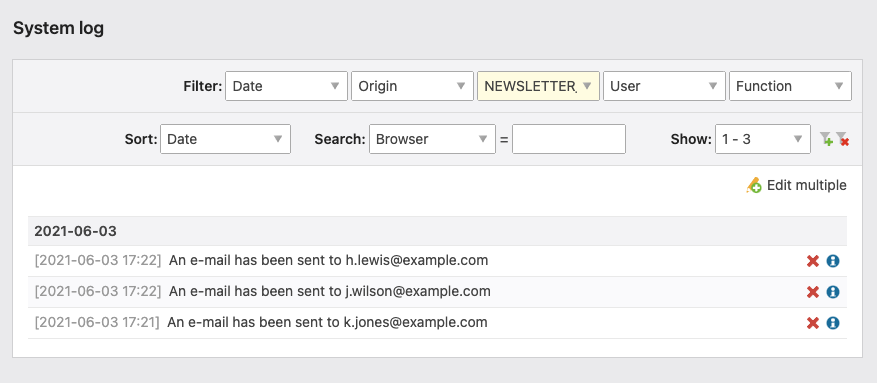This screenshot has height=383, width=877.
Task: Click the k.jones@example.com log message
Action: (x=327, y=323)
